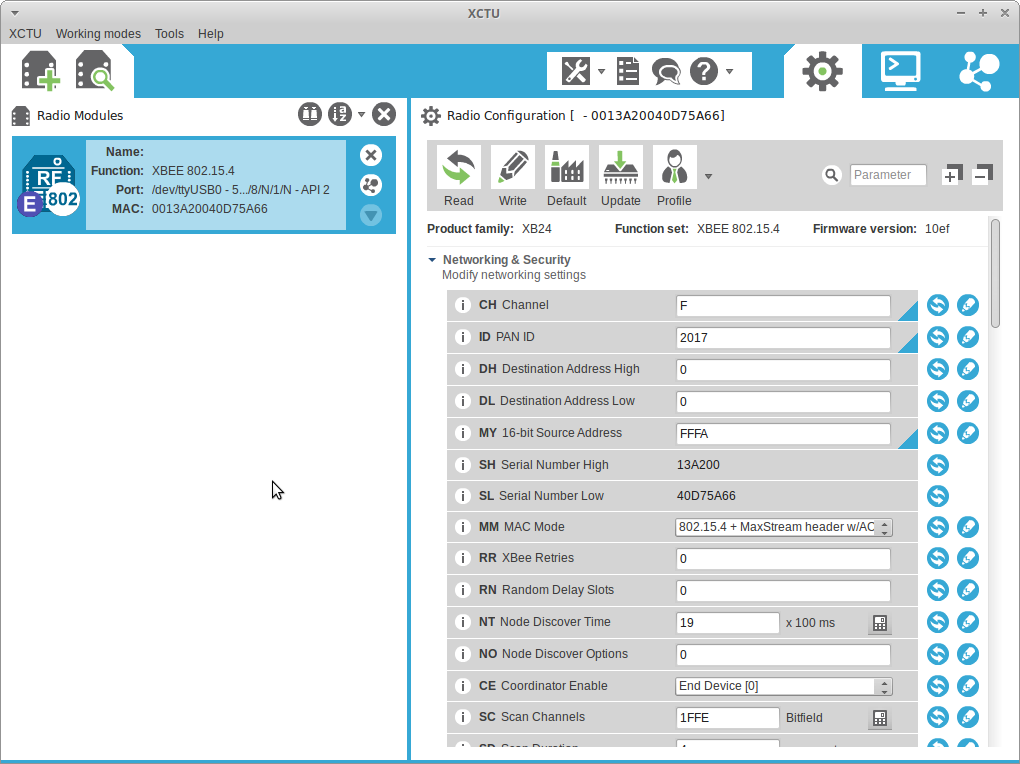Open the CE Coordinator Enable dropdown
The height and width of the screenshot is (764, 1020).
point(784,686)
